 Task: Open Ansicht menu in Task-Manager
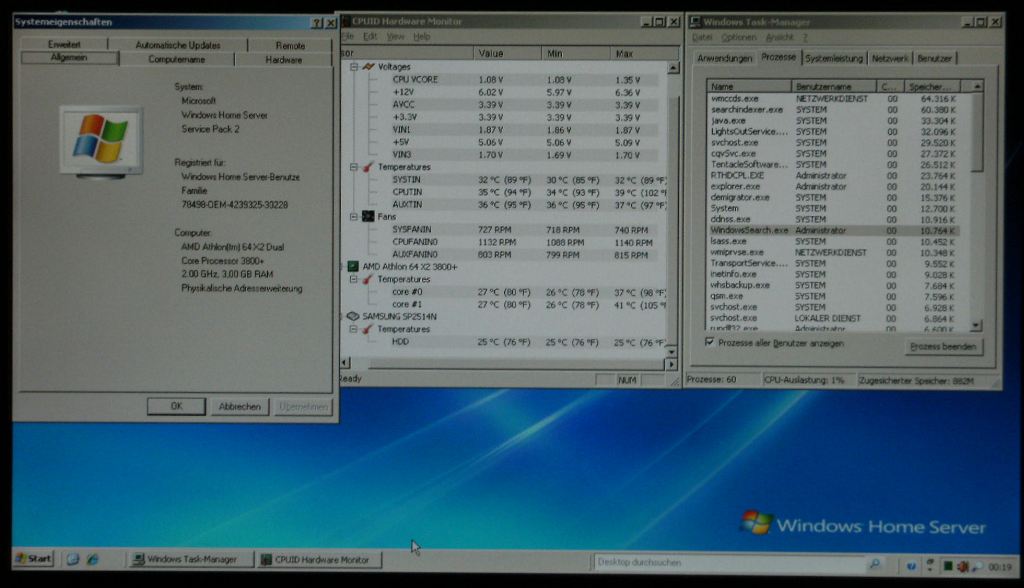(x=780, y=37)
